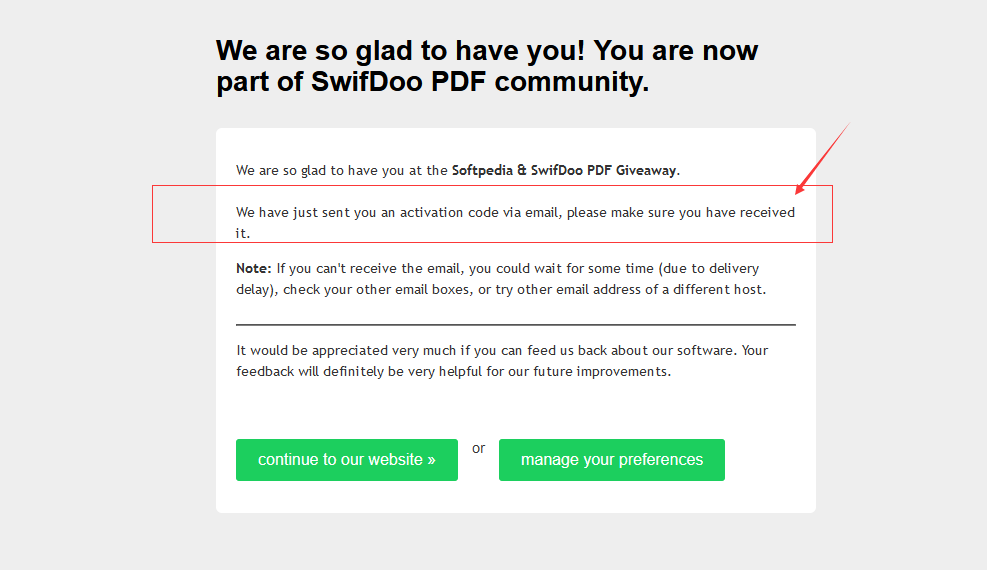The image size is (987, 570).
Task: Click "If you can't receive the email" text
Action: coord(369,269)
